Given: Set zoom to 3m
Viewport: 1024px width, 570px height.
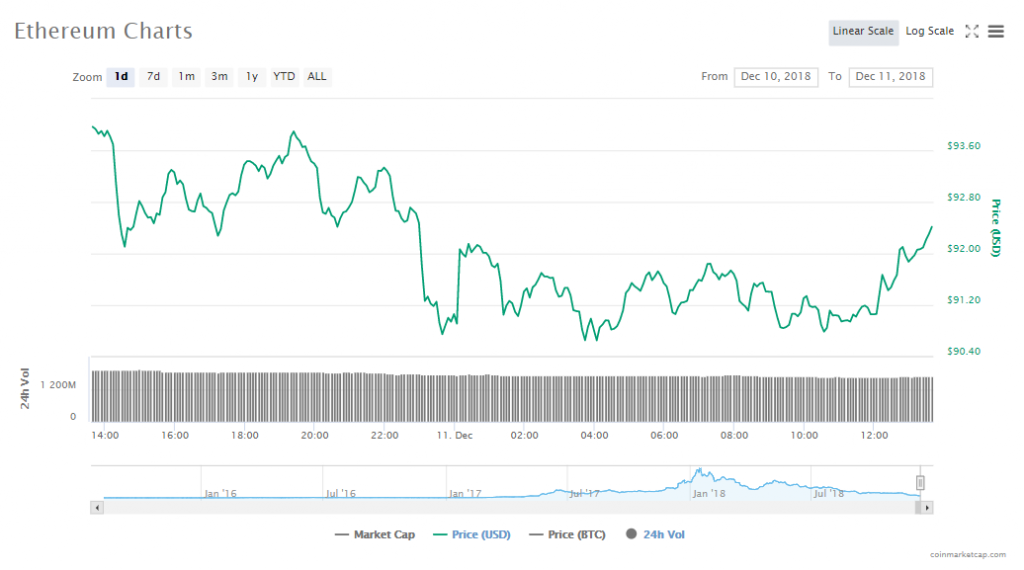Looking at the screenshot, I should pos(219,77).
